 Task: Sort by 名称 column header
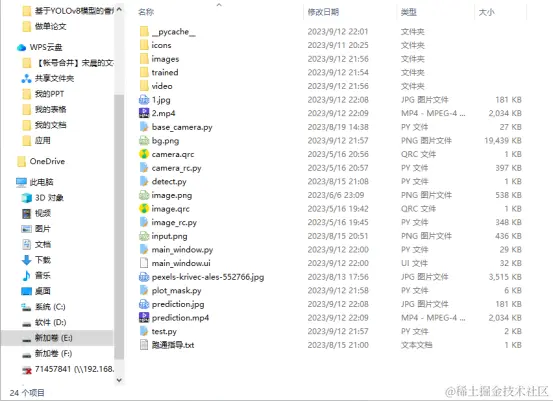(x=146, y=12)
